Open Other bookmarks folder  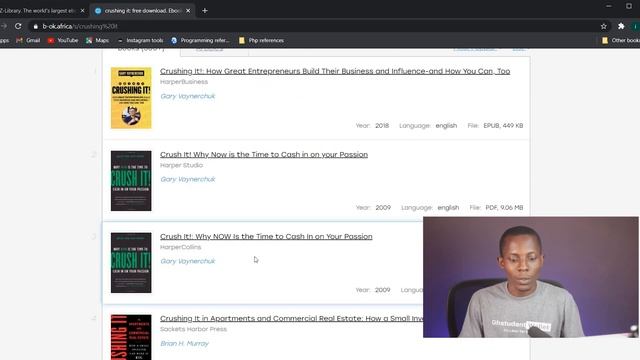(621, 40)
